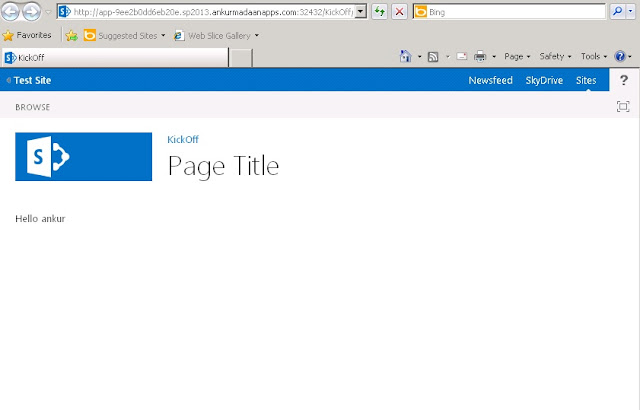Viewport: 640px width, 410px height.
Task: Run search with the magnifier icon
Action: click(x=618, y=11)
